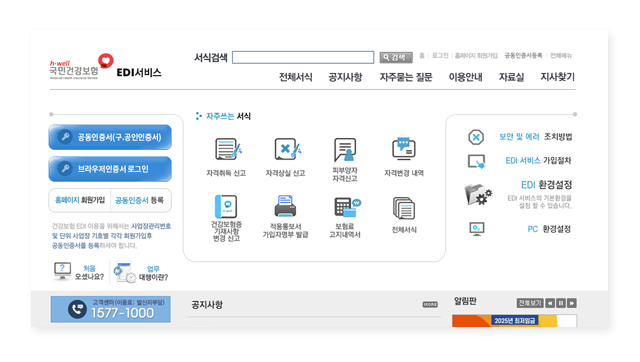
Task: Open 적용통보서 가입자명부 발급 printer icon
Action: point(285,206)
